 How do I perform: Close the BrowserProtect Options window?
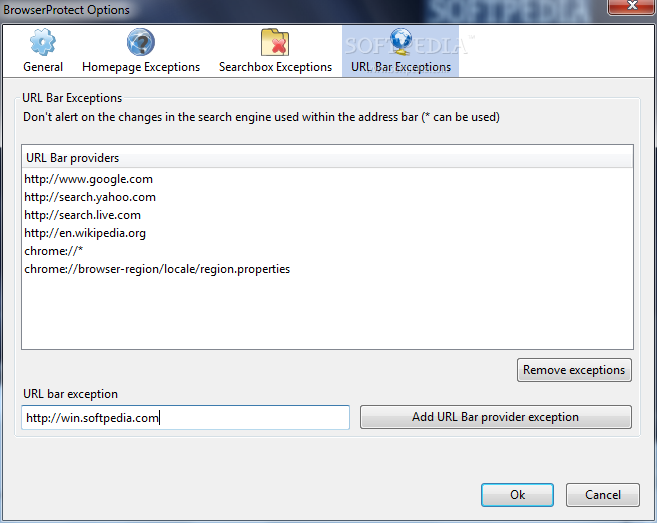click(x=632, y=6)
